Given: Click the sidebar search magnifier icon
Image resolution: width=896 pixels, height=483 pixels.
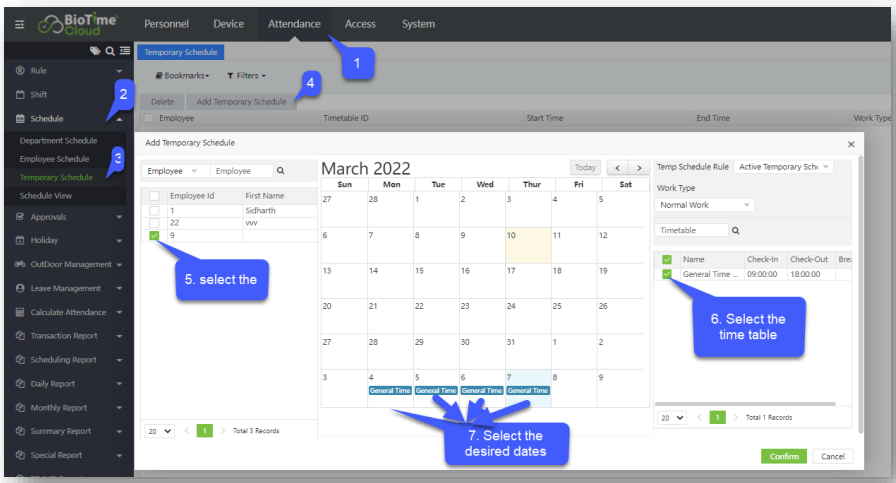Looking at the screenshot, I should point(110,51).
